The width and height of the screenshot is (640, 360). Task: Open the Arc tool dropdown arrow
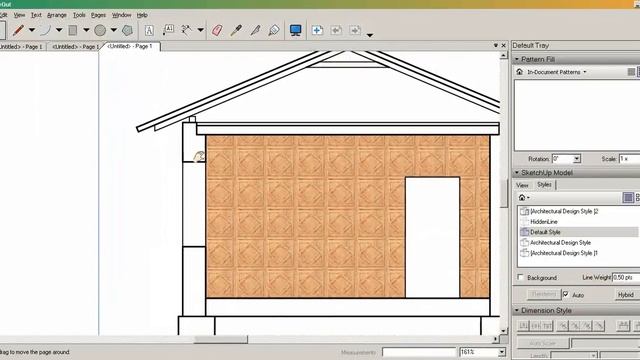point(59,30)
